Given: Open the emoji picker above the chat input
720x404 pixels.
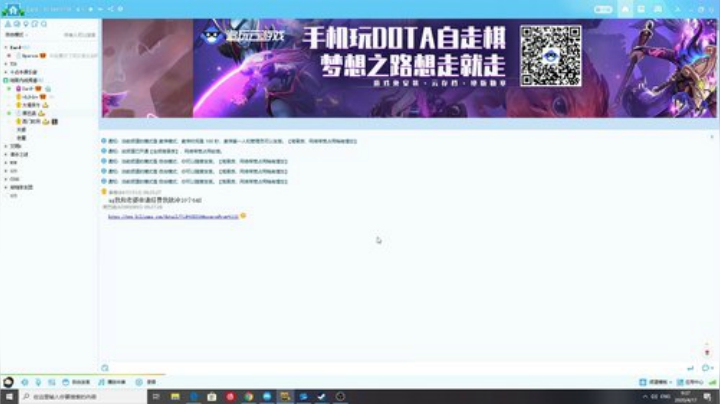Looking at the screenshot, I should click(105, 368).
